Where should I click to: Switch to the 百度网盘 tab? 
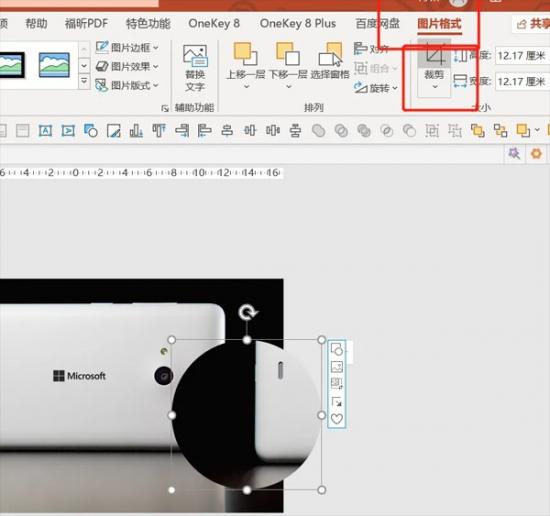(x=377, y=24)
